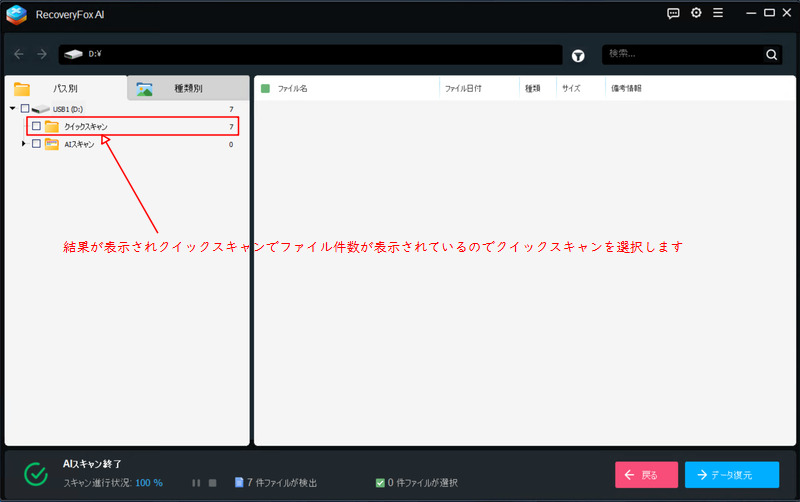Click the feedback chat icon in title bar
The image size is (800, 502).
point(673,13)
